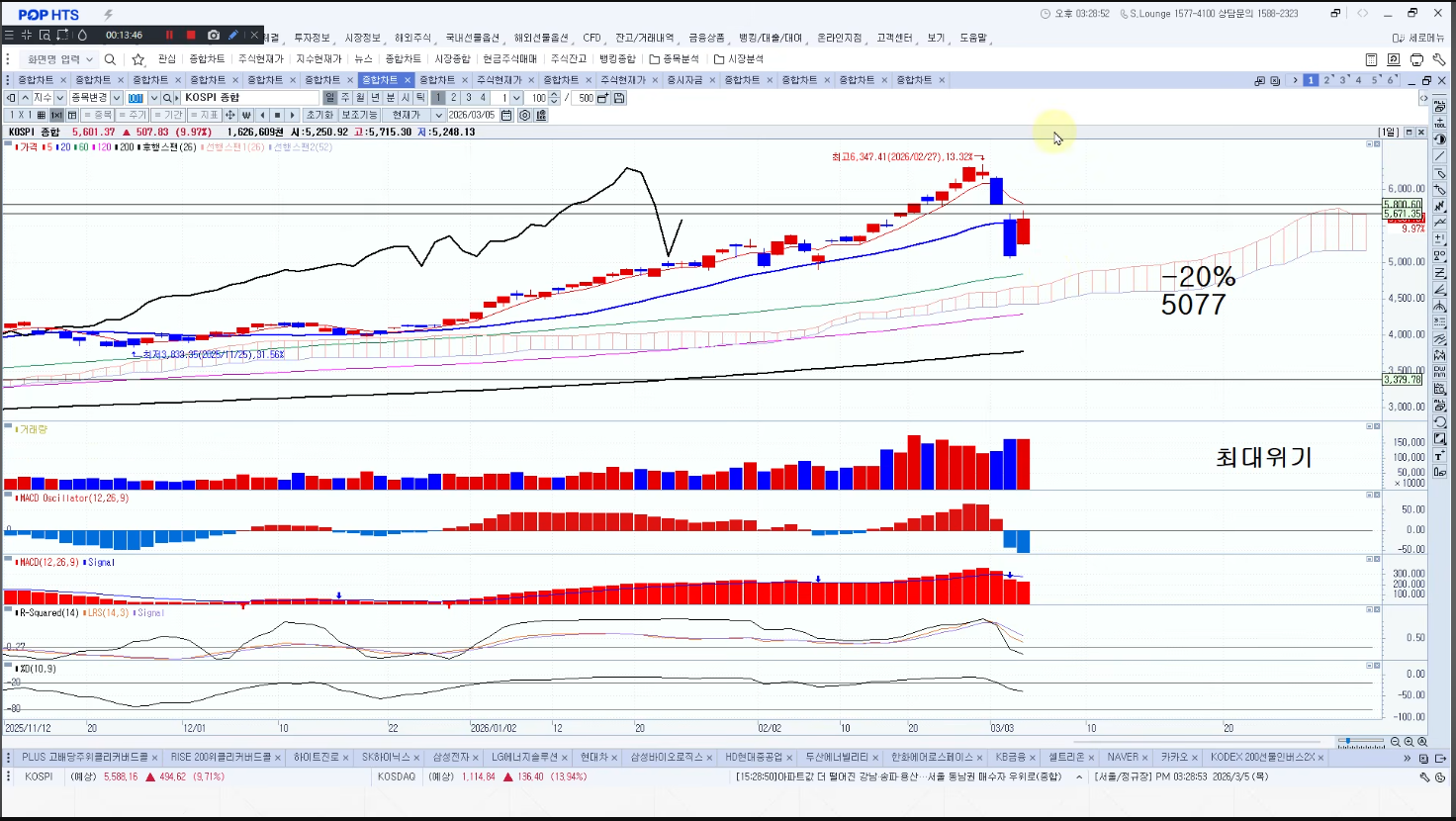
Task: Zoom out the chart with minus magnifier
Action: tap(1396, 742)
